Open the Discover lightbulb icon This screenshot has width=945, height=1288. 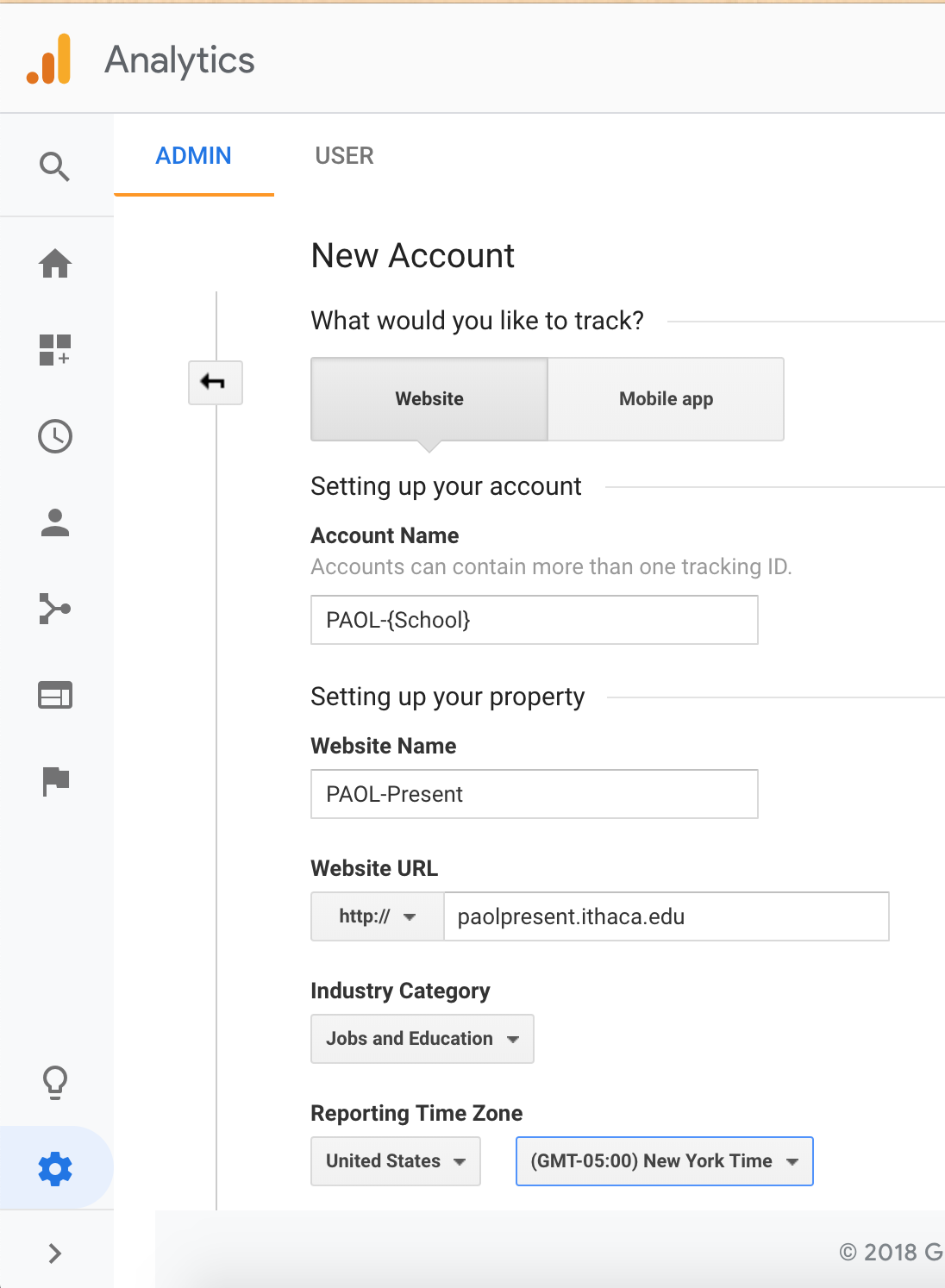[x=55, y=1082]
